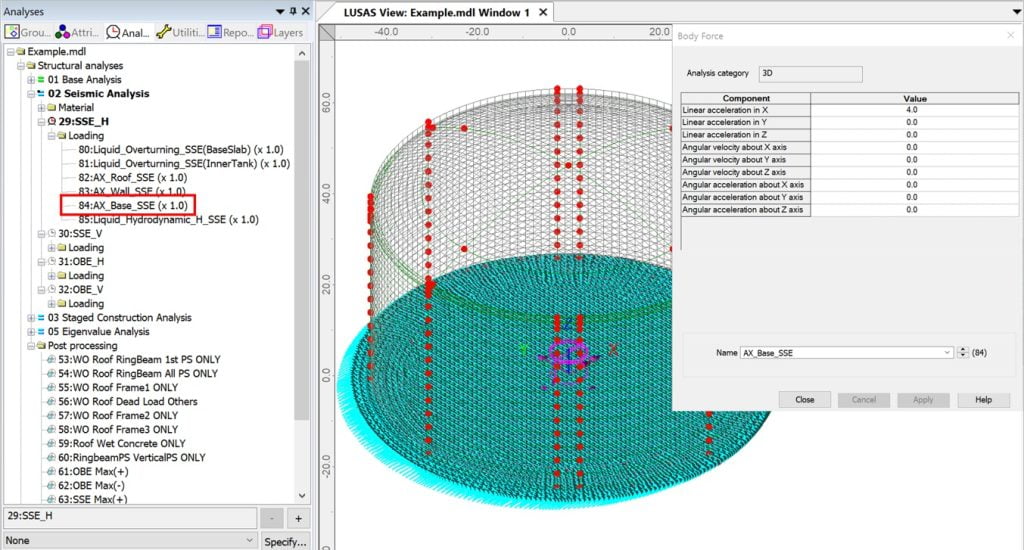Click the Linear acceleration in X value cell

pyautogui.click(x=911, y=110)
